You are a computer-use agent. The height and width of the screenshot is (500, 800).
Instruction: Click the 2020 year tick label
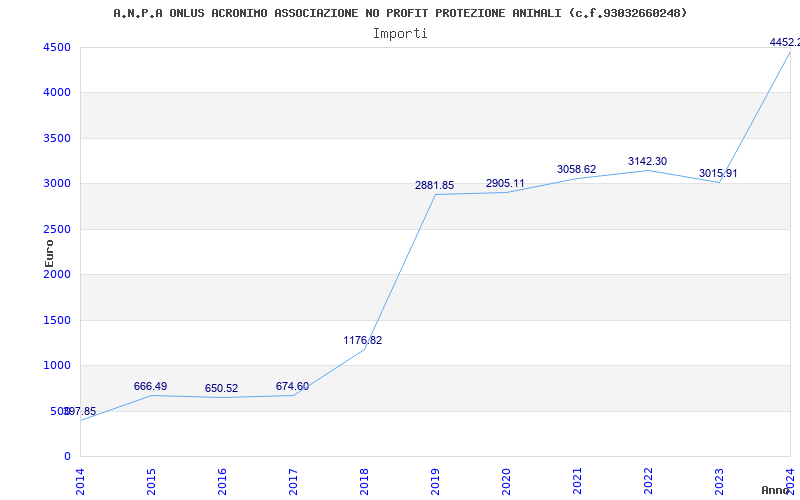tap(506, 482)
